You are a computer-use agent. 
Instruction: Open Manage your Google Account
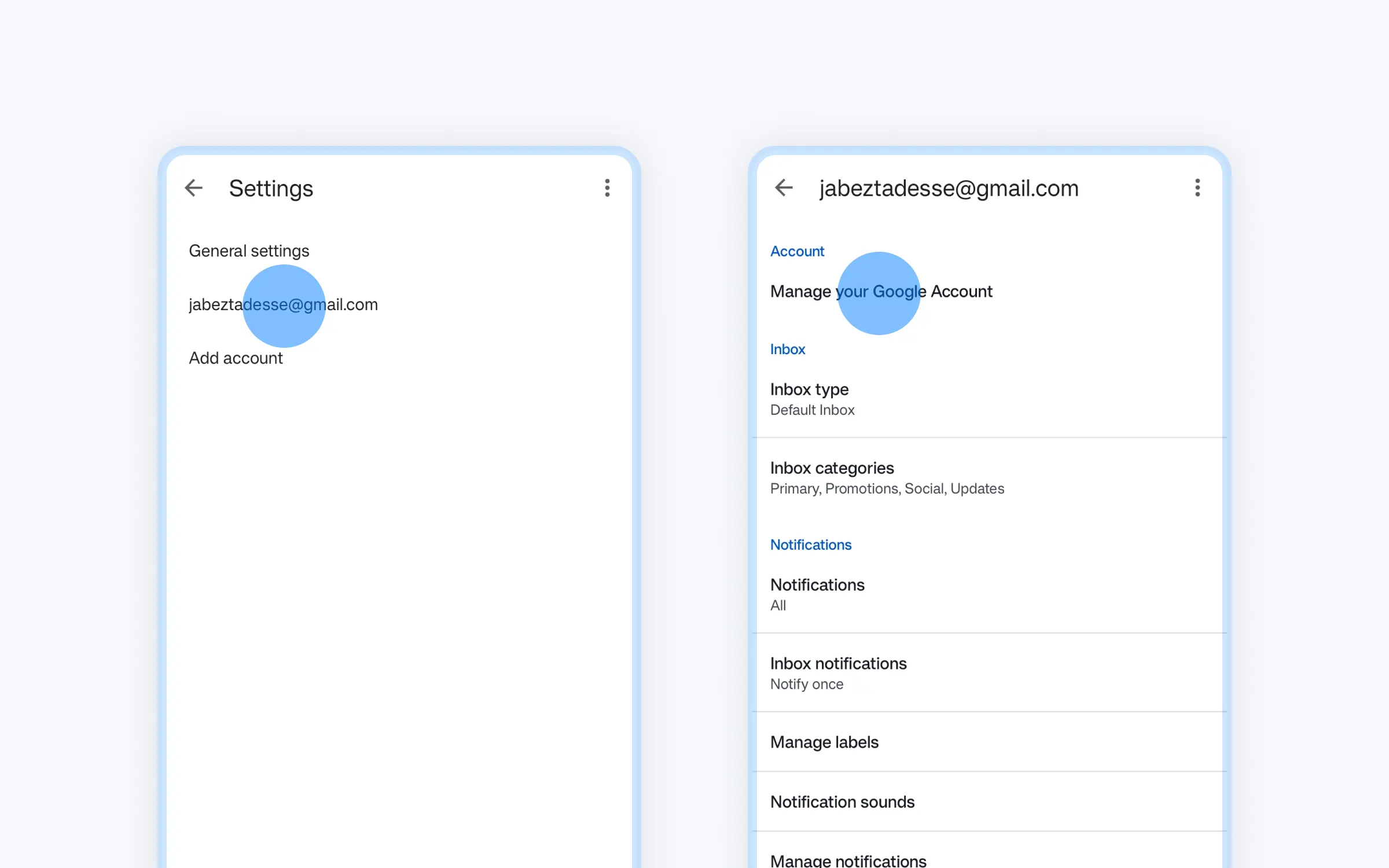(990, 292)
